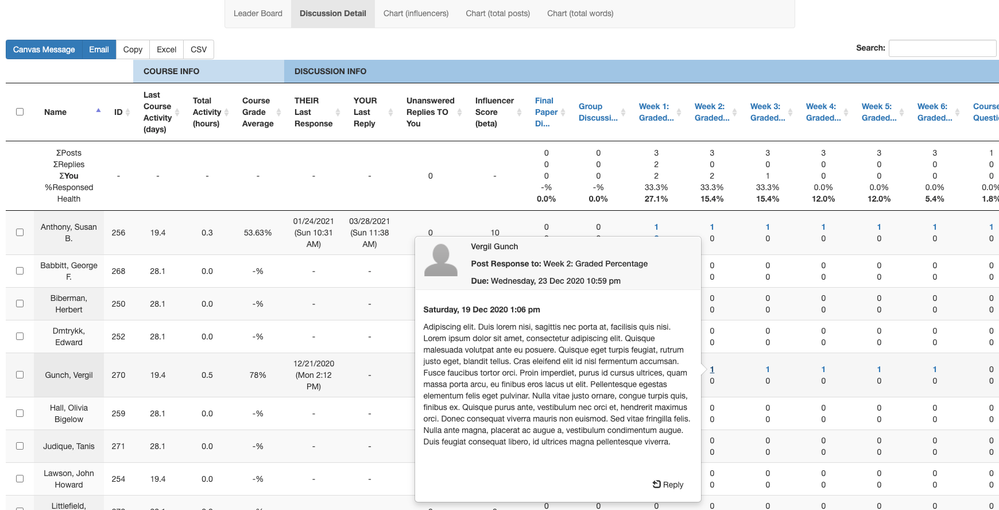Click Anthony's grade value 53.63%

coord(257,233)
